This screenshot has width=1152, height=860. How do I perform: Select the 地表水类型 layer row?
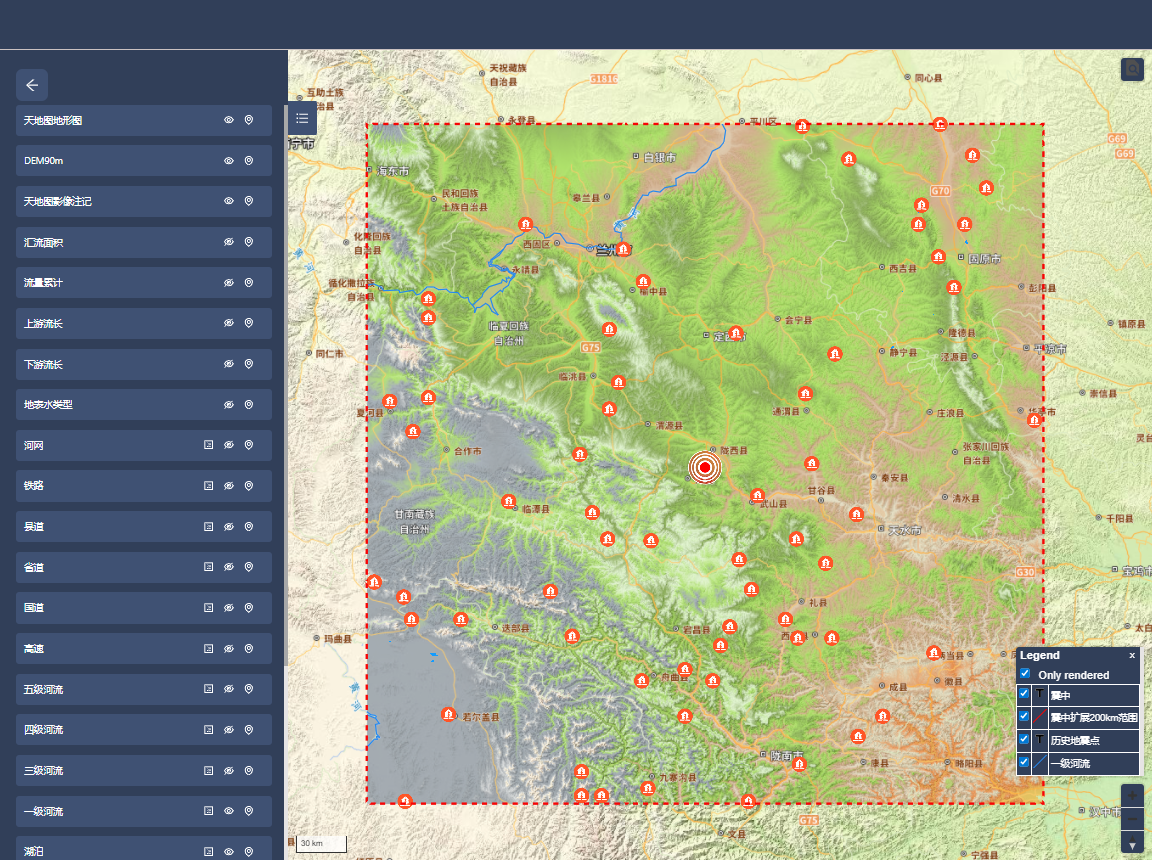pyautogui.click(x=110, y=405)
